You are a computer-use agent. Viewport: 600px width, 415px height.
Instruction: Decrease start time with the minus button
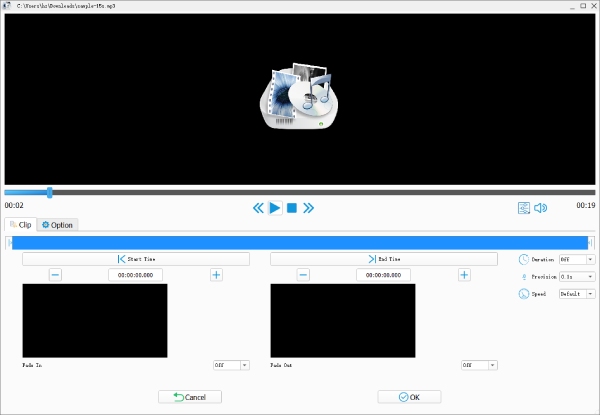pos(55,275)
